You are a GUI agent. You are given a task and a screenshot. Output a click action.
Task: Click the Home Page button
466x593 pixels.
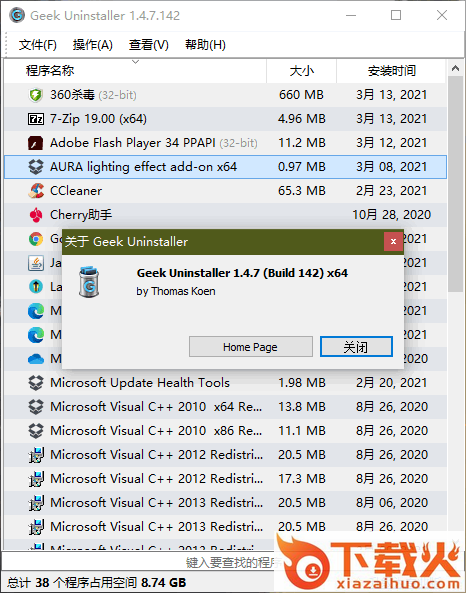point(251,347)
